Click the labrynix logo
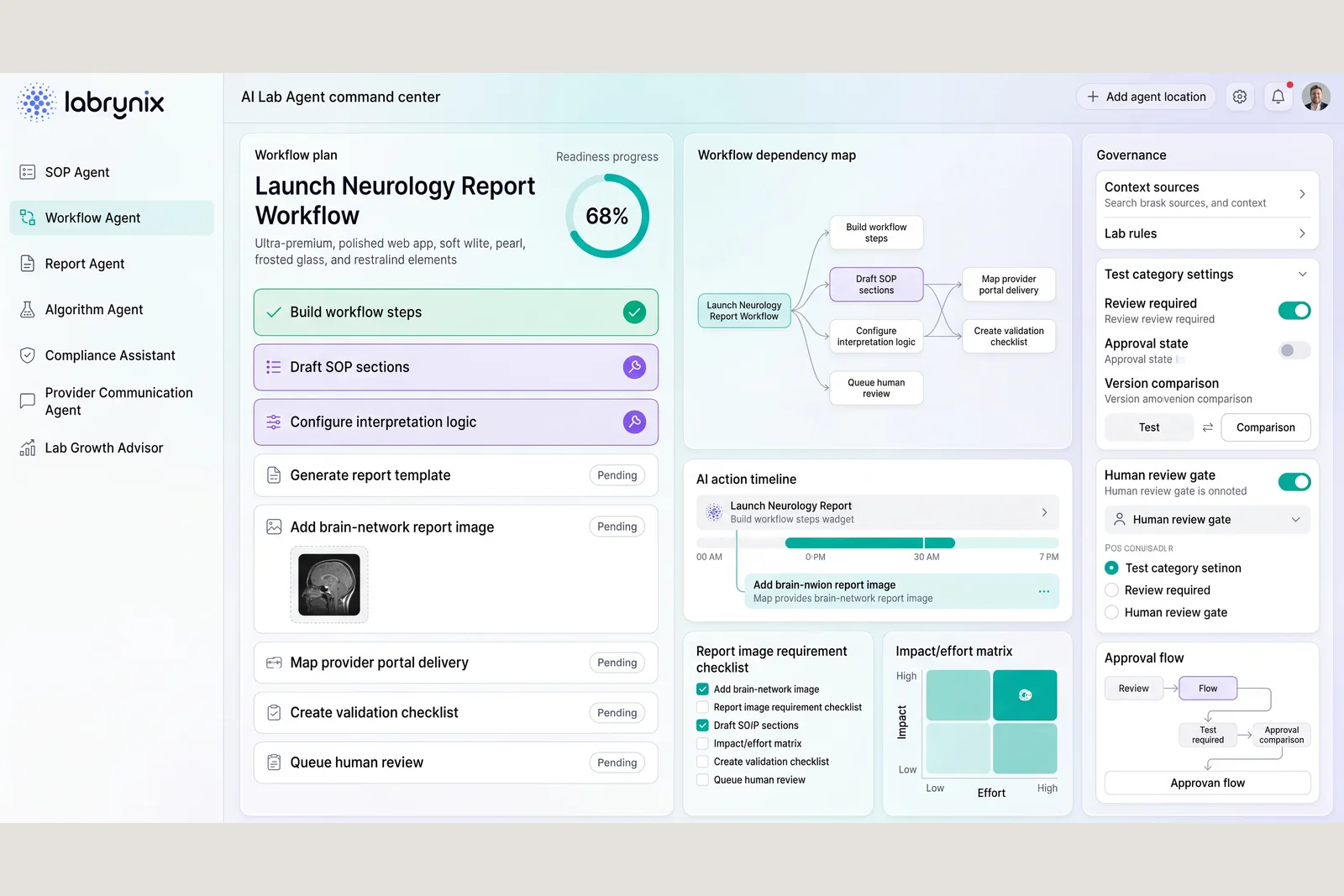This screenshot has height=896, width=1344. [91, 102]
